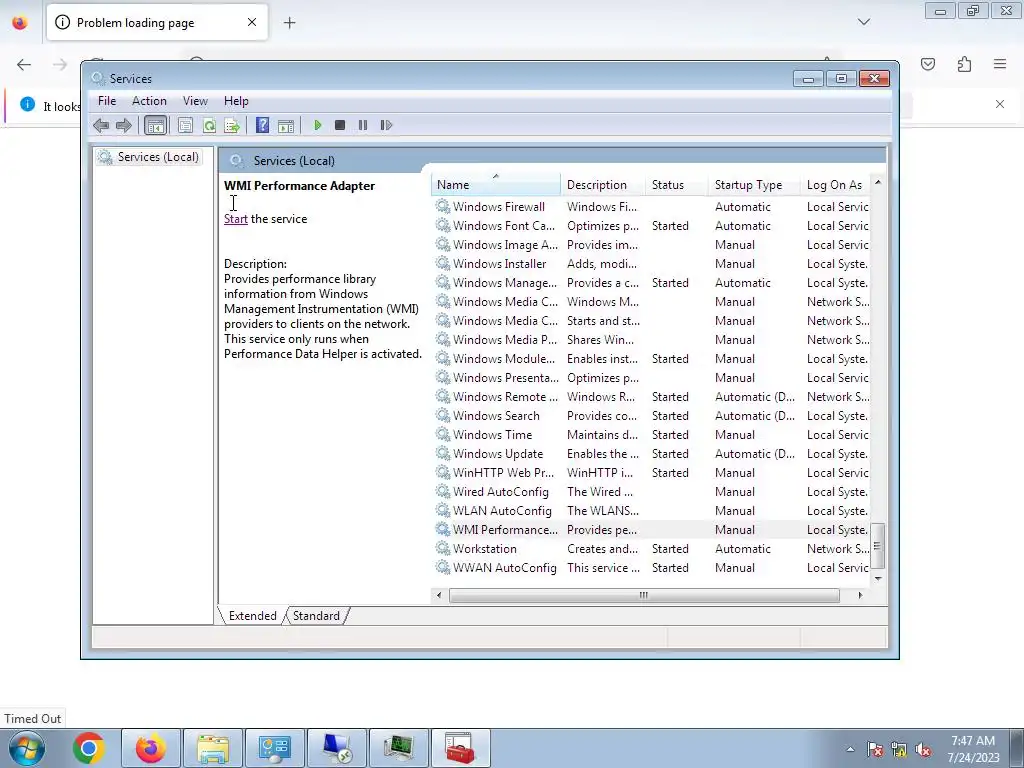Click the gear icon beside WinHTTP Web Proxy
The width and height of the screenshot is (1024, 768).
tap(443, 472)
